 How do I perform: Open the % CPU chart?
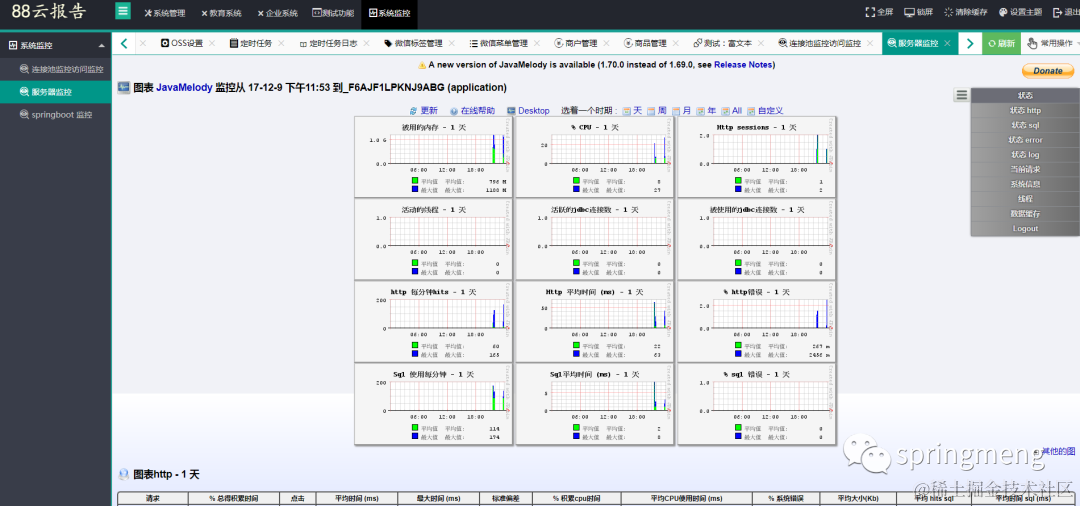coord(594,156)
